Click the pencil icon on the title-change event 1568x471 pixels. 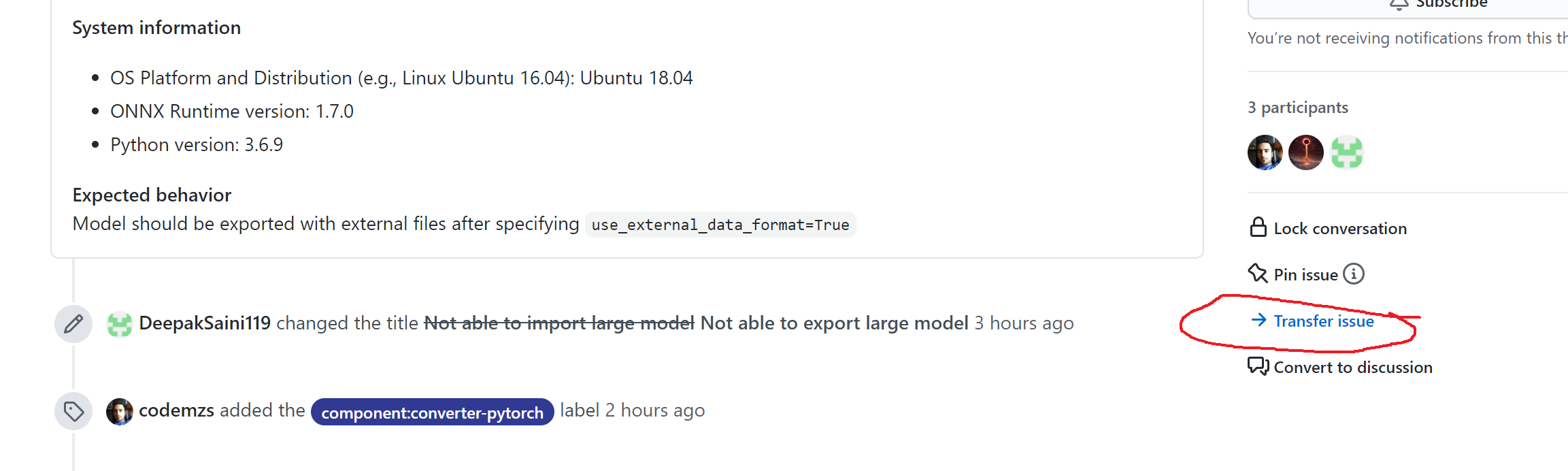(73, 323)
